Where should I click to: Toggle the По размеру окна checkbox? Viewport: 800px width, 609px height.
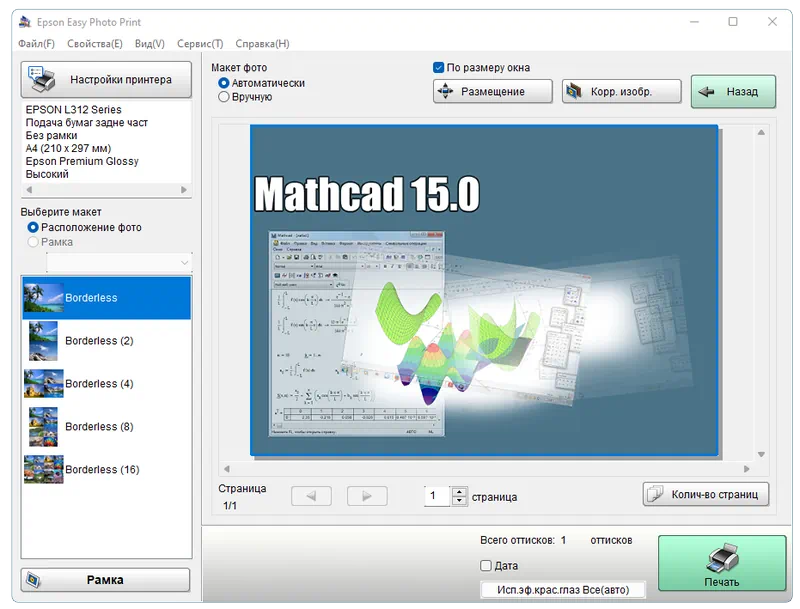(438, 67)
